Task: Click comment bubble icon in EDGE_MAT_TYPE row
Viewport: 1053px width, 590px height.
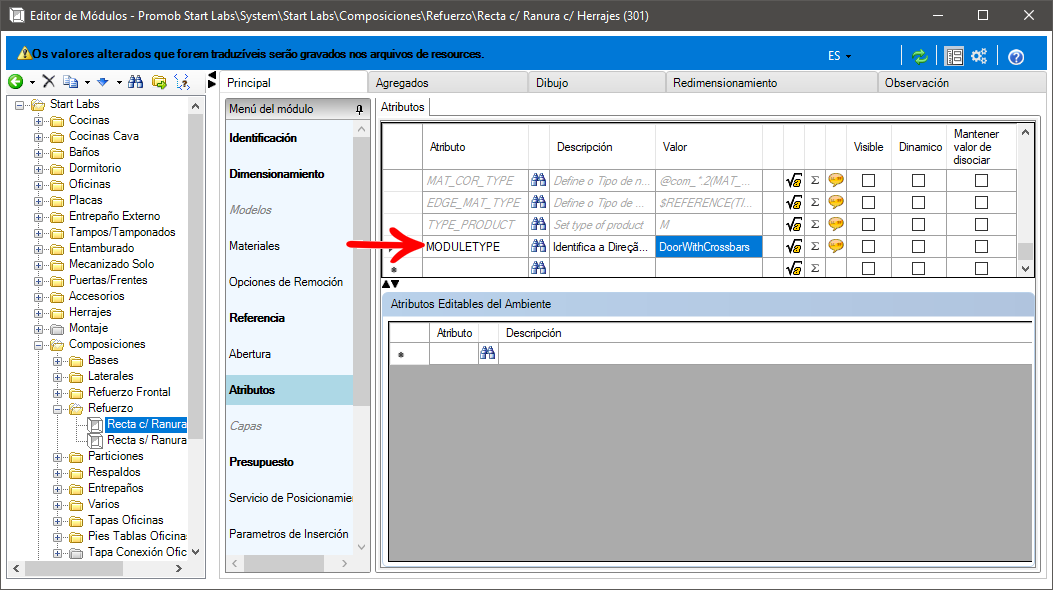Action: [836, 202]
